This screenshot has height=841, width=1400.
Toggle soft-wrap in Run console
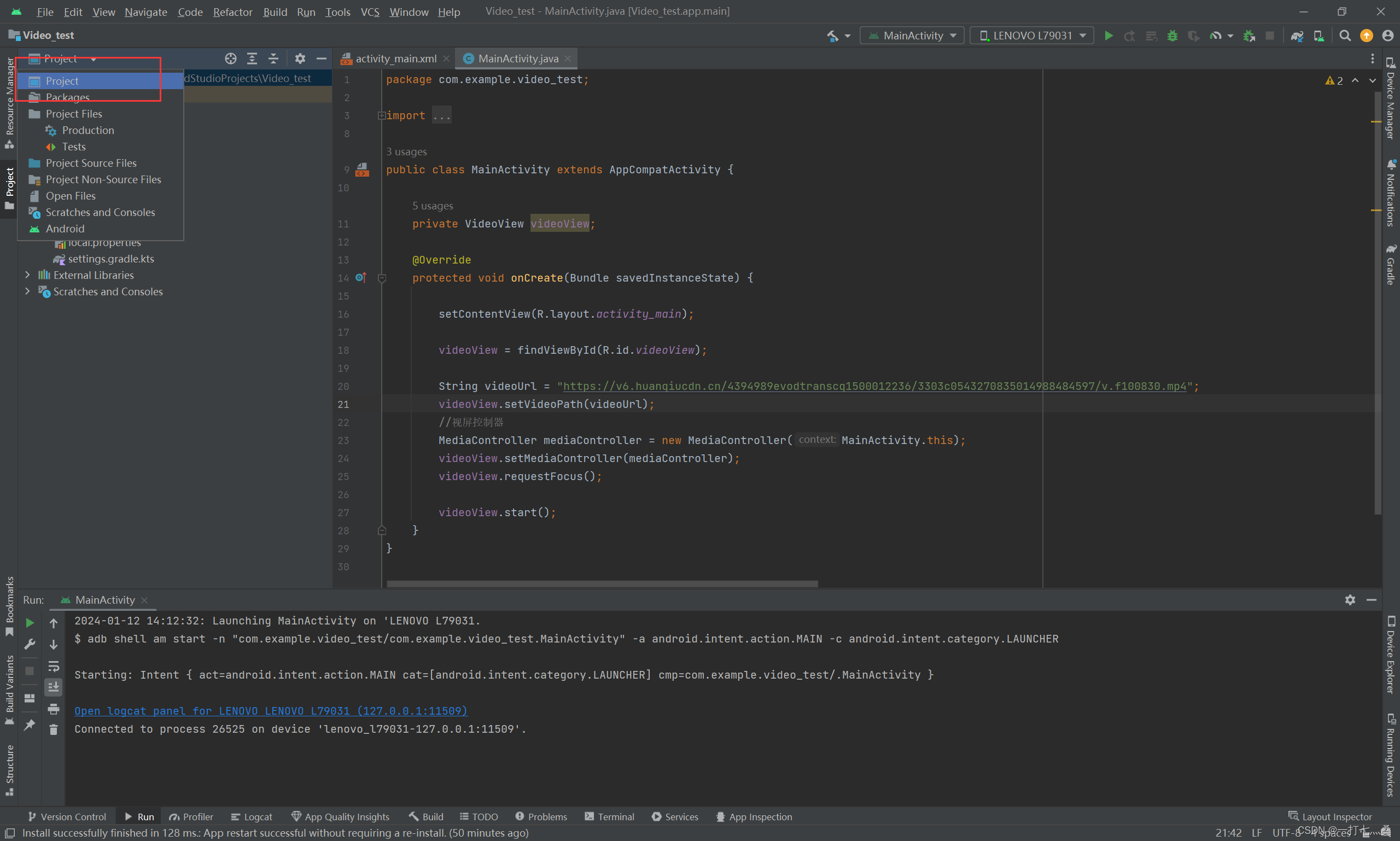coord(53,666)
